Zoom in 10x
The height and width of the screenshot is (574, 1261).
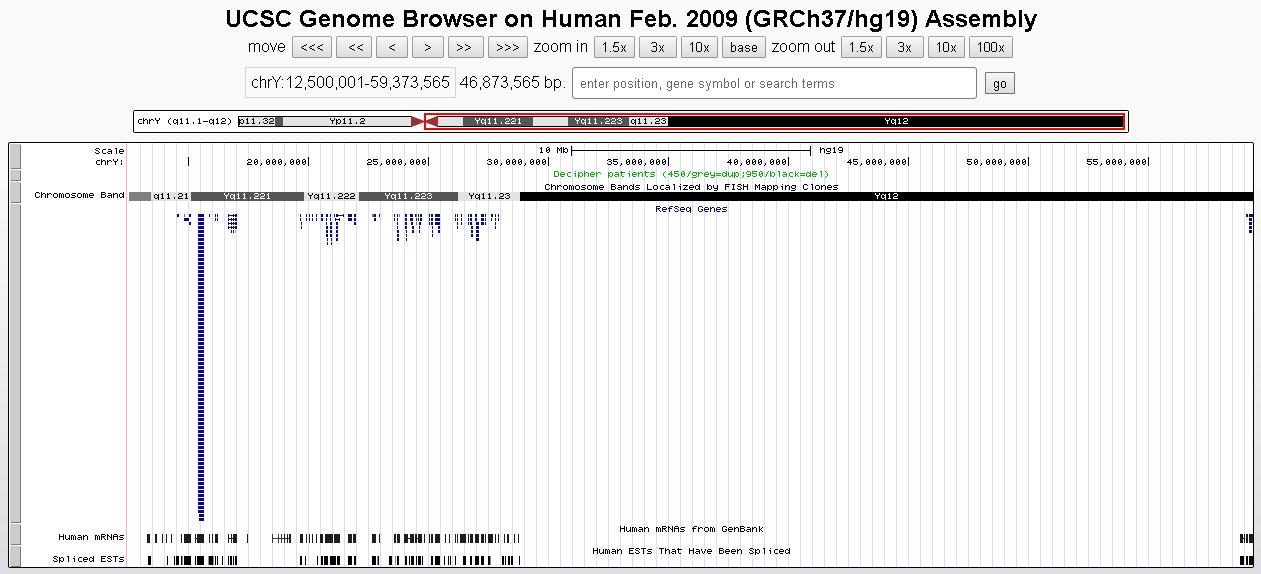point(699,47)
